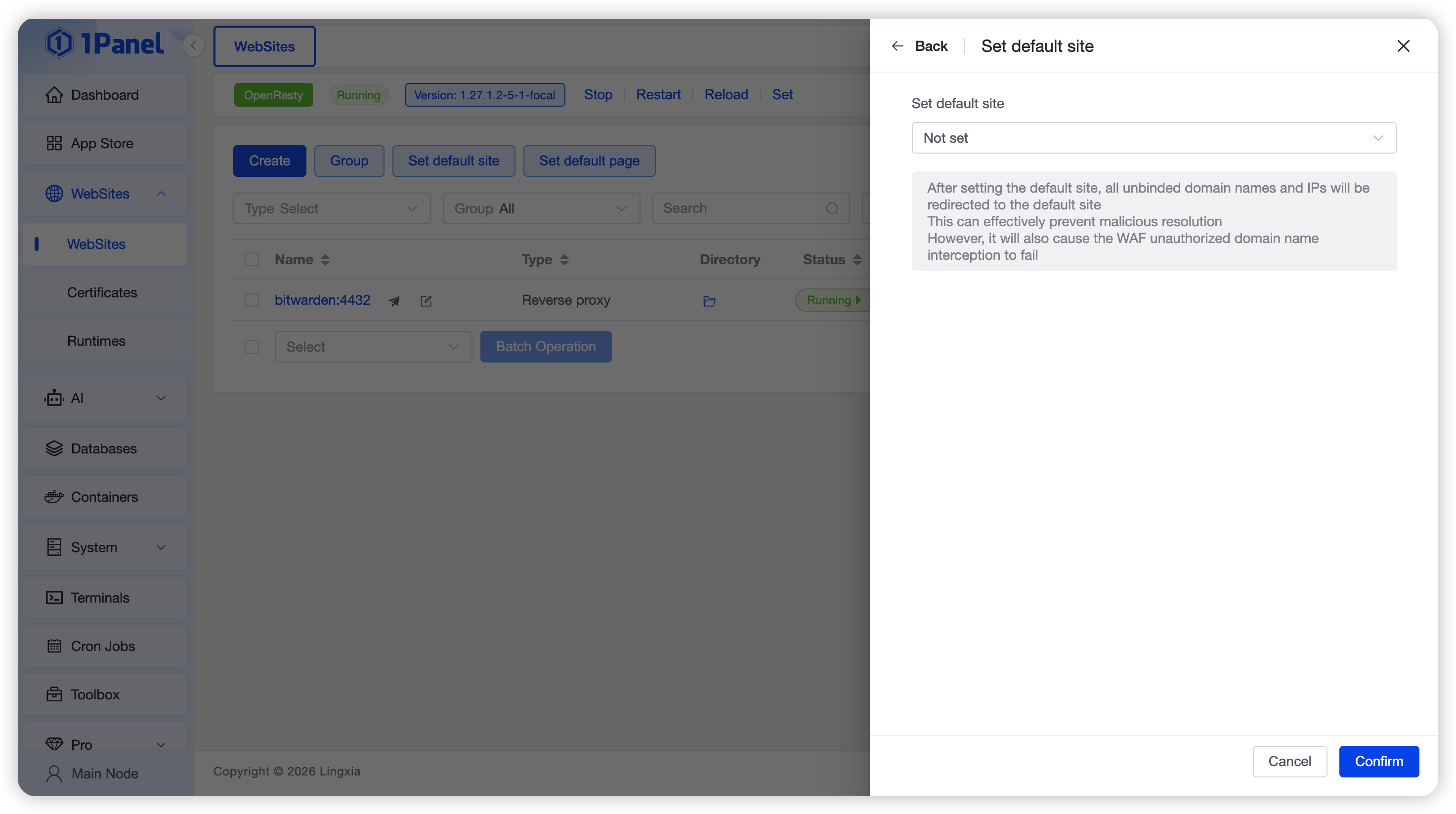
Task: Open the Not set default site dropdown
Action: (x=1154, y=138)
